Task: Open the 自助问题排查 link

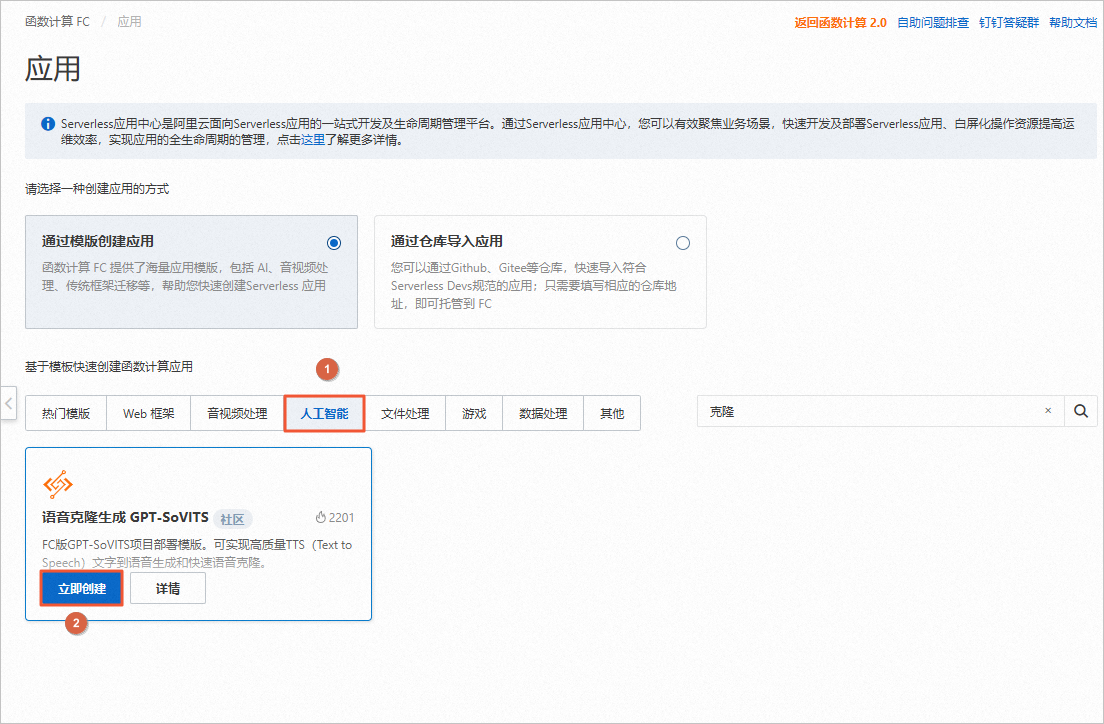Action: click(x=933, y=23)
